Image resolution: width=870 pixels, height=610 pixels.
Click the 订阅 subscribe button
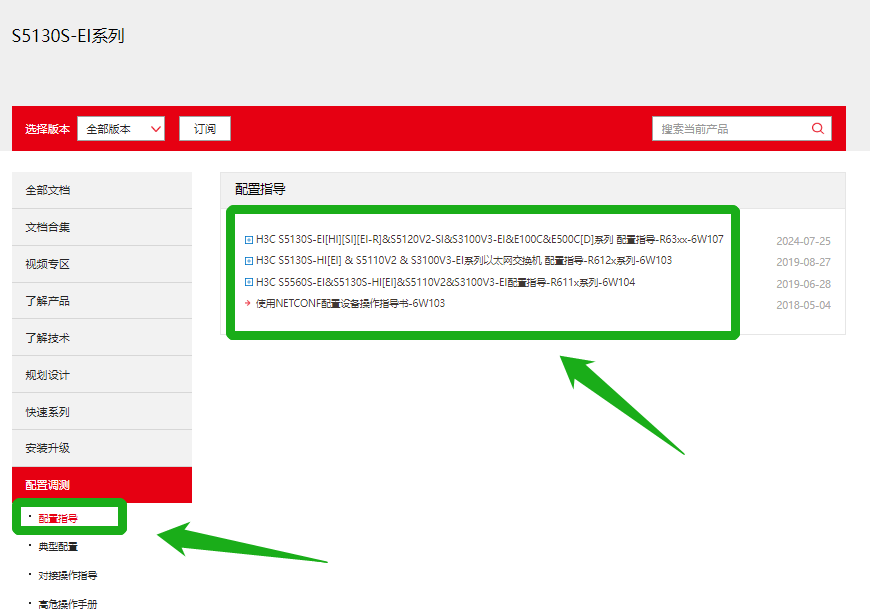tap(205, 129)
